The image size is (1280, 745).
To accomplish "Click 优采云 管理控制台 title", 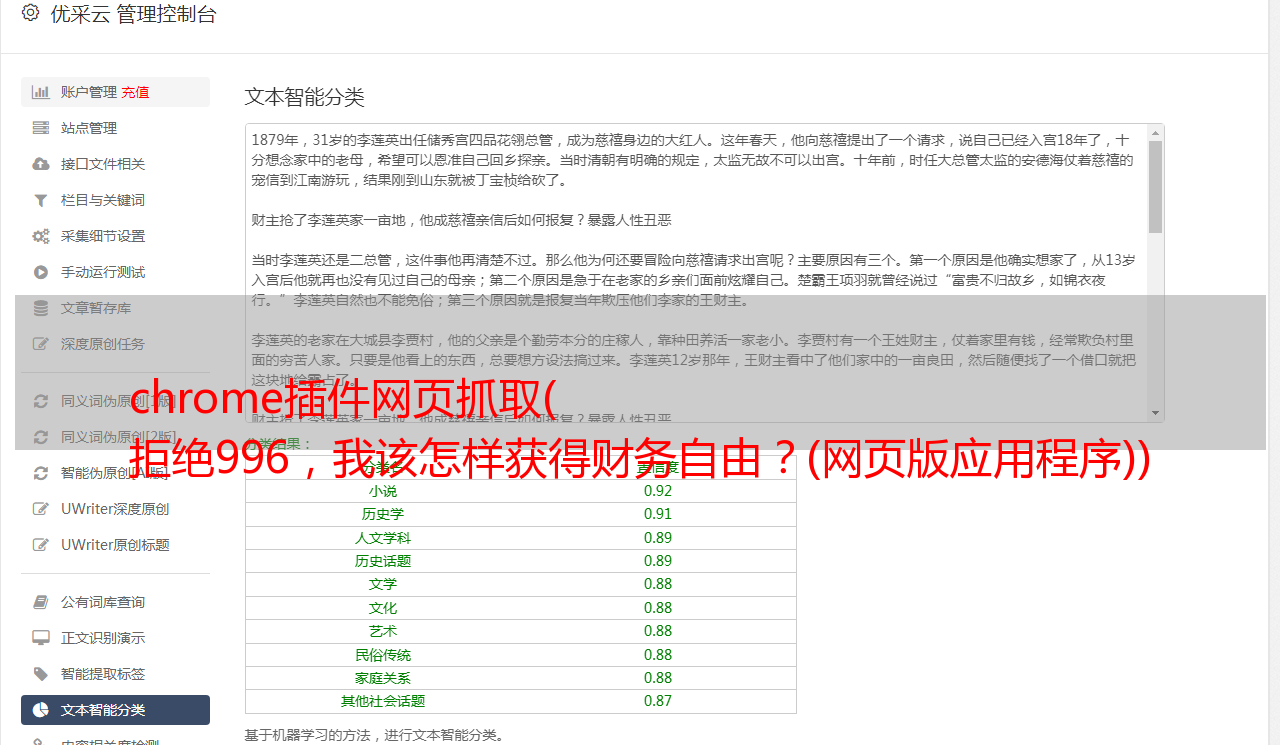I will coord(133,14).
